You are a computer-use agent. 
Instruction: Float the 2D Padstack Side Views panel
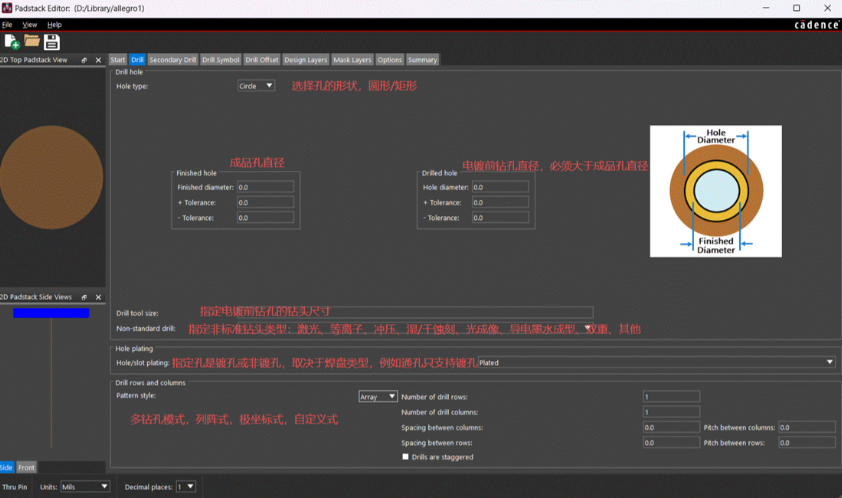[84, 297]
